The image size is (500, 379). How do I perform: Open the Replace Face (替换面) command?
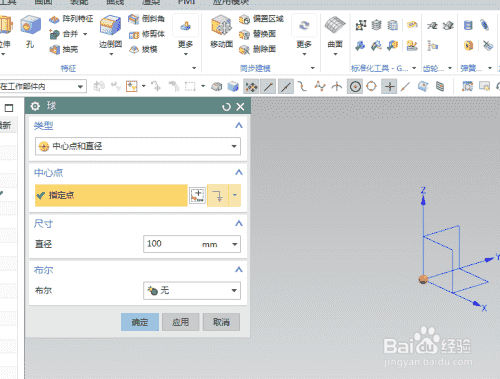pos(257,34)
